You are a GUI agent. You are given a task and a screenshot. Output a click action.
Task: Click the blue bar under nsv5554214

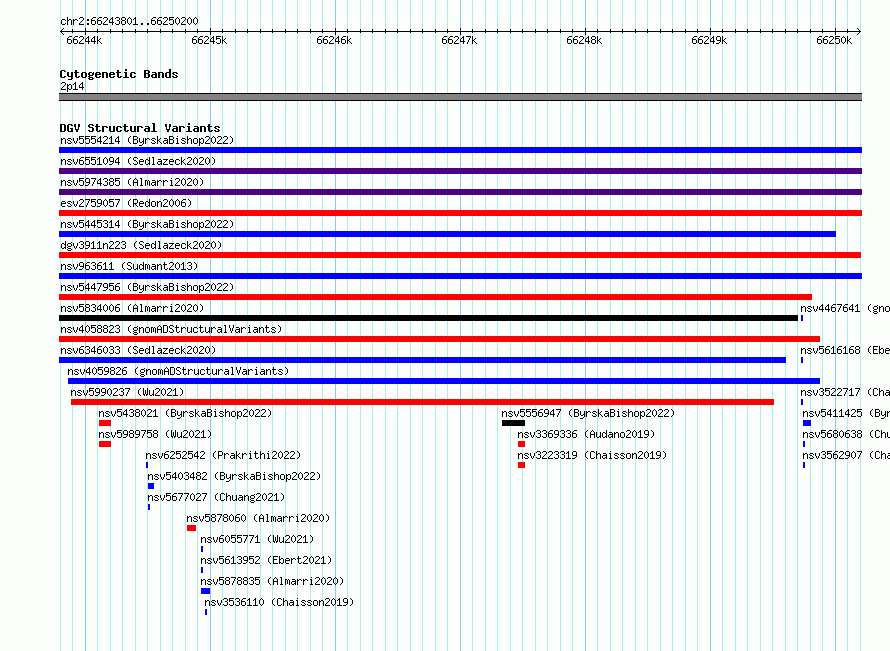[460, 150]
